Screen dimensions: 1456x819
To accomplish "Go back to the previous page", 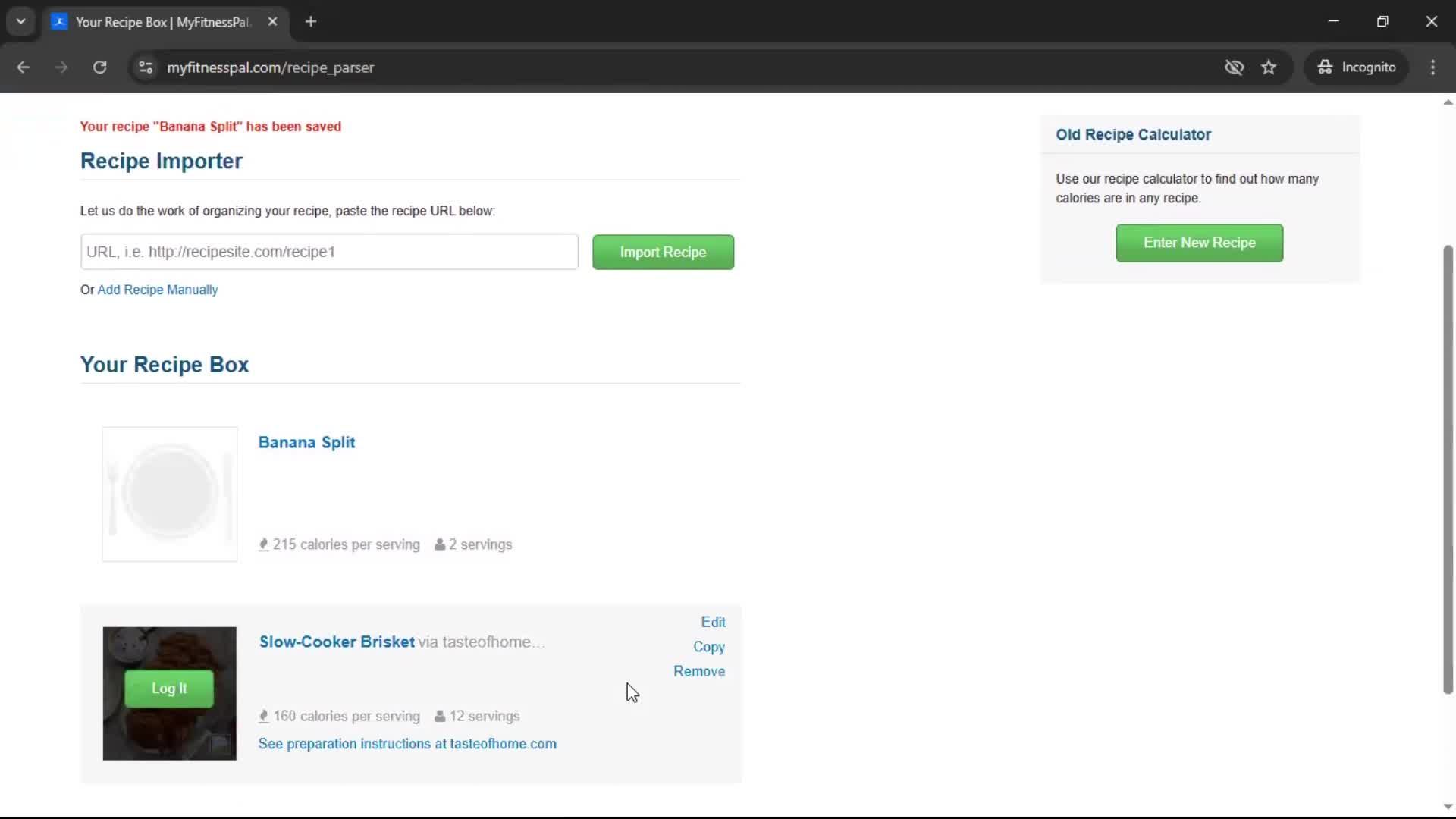I will tap(23, 67).
